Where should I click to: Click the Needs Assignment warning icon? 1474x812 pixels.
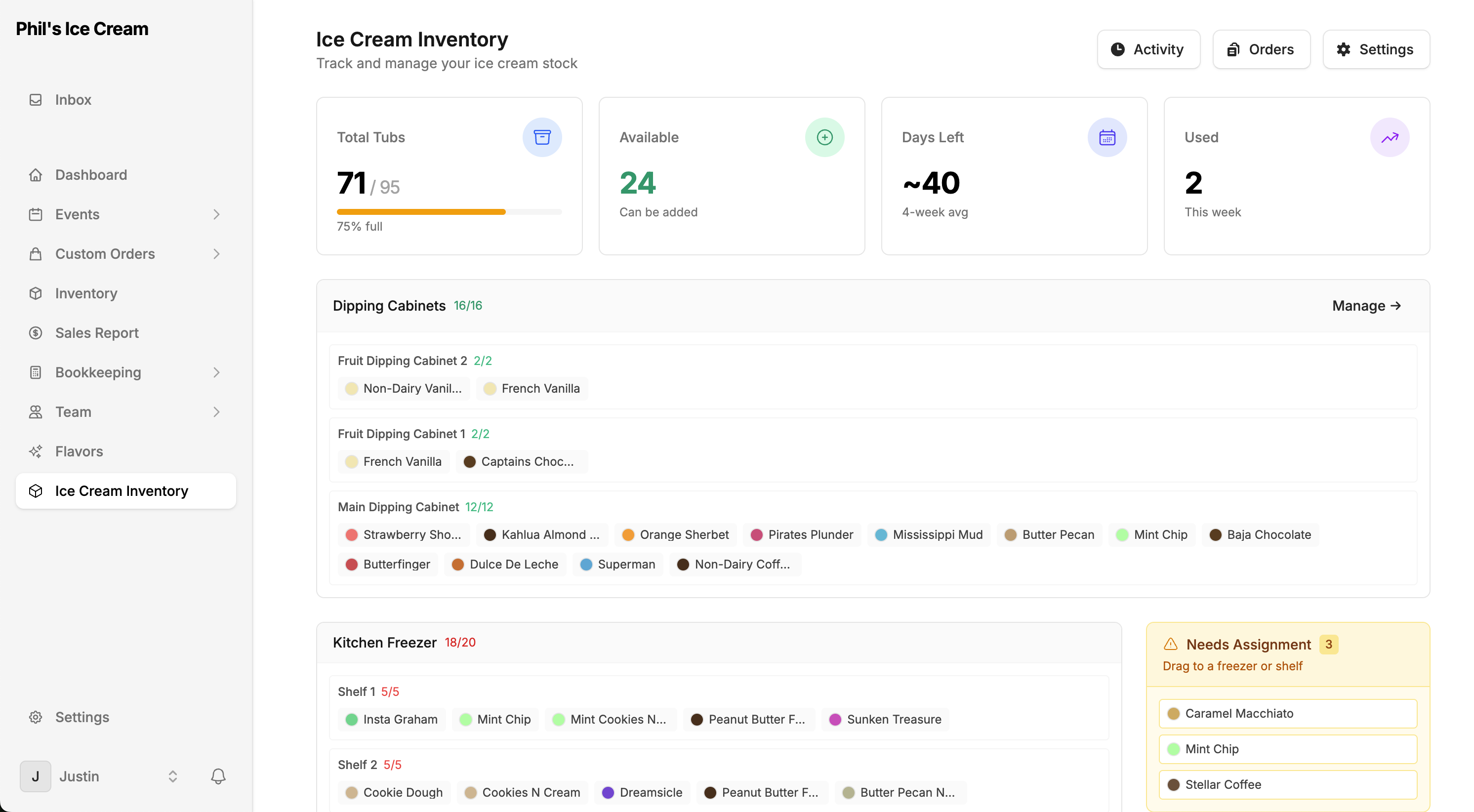coord(1171,645)
